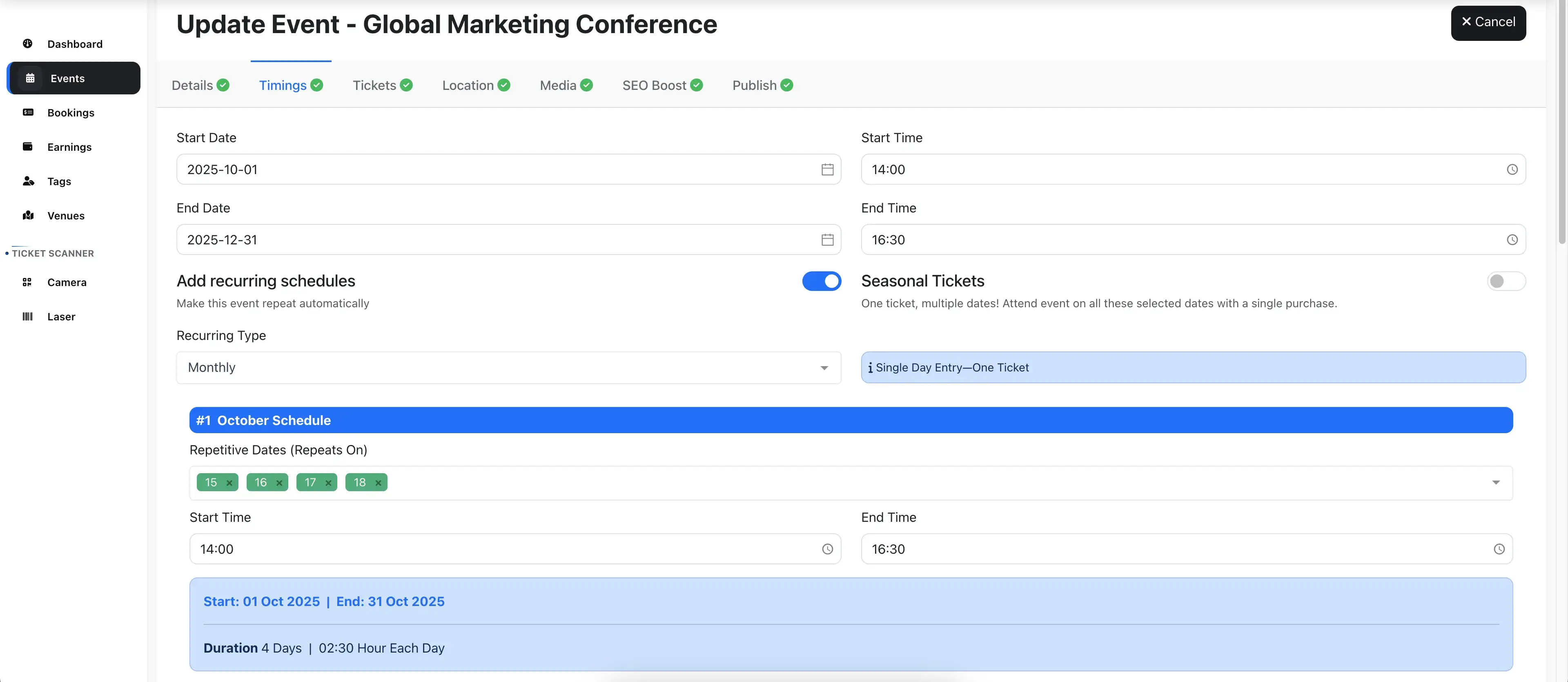Image resolution: width=1568 pixels, height=682 pixels.
Task: Disable Add recurring schedules switch
Action: (821, 281)
